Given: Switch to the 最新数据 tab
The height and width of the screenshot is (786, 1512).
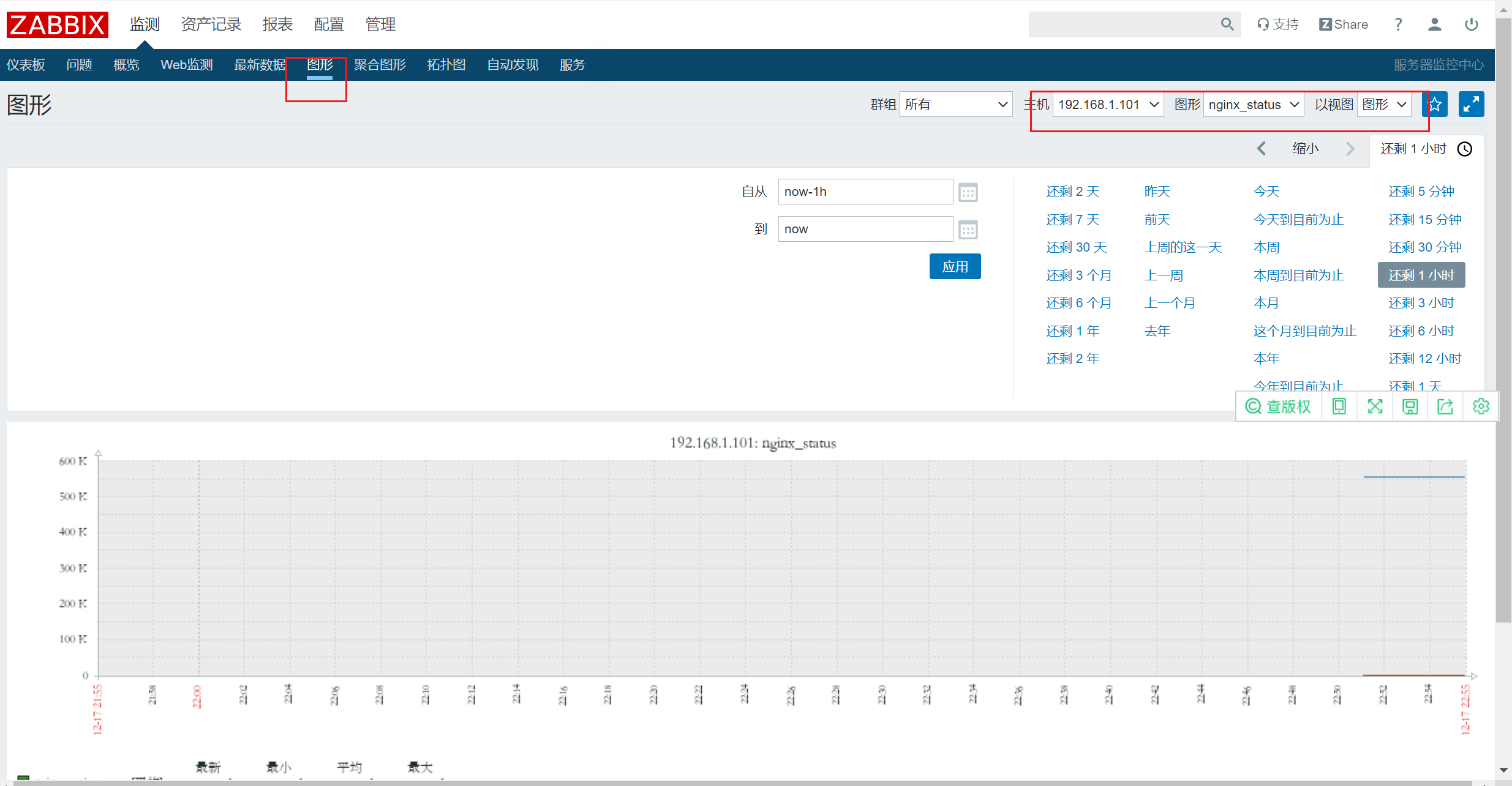Looking at the screenshot, I should point(260,65).
